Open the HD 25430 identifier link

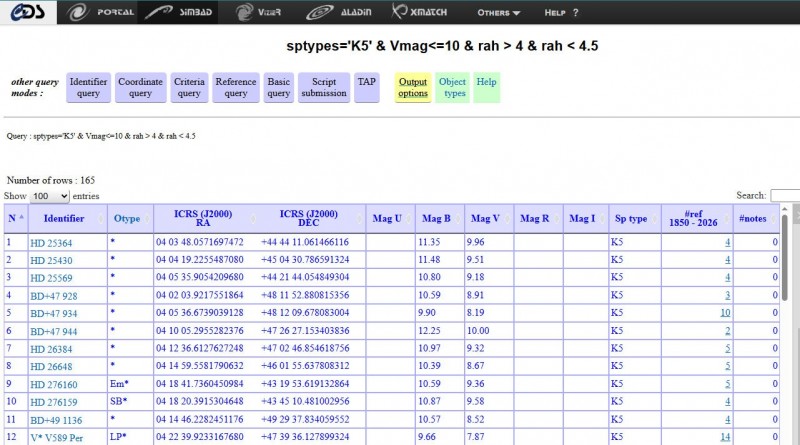[x=51, y=260]
